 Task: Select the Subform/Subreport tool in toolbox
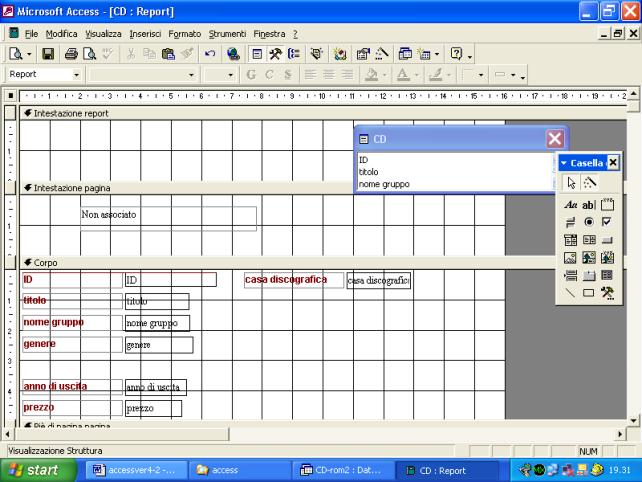point(607,275)
